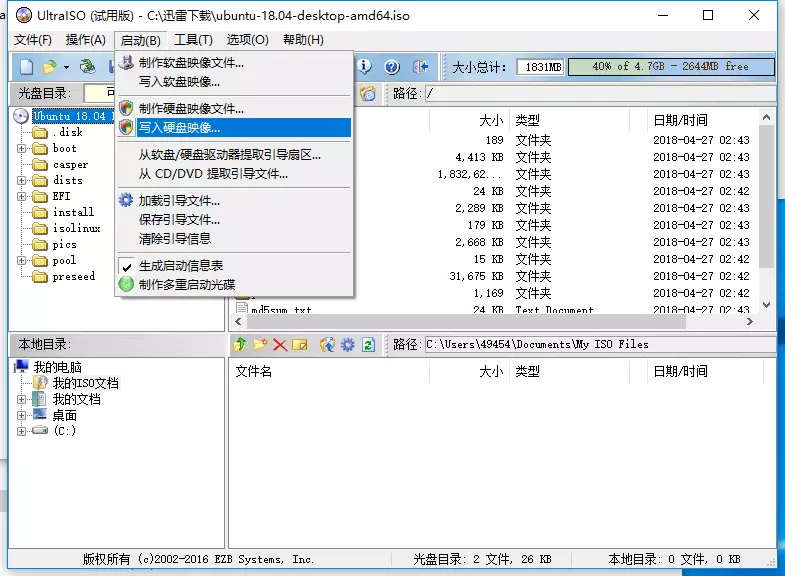The image size is (785, 576).
Task: Click the Exit door toolbar icon
Action: pos(420,67)
